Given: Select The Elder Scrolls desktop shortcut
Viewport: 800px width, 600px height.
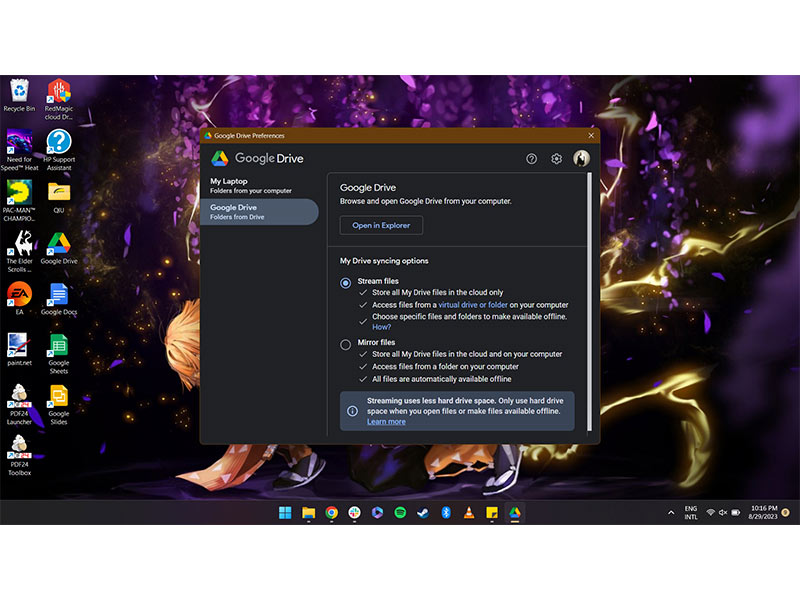Looking at the screenshot, I should tap(19, 252).
